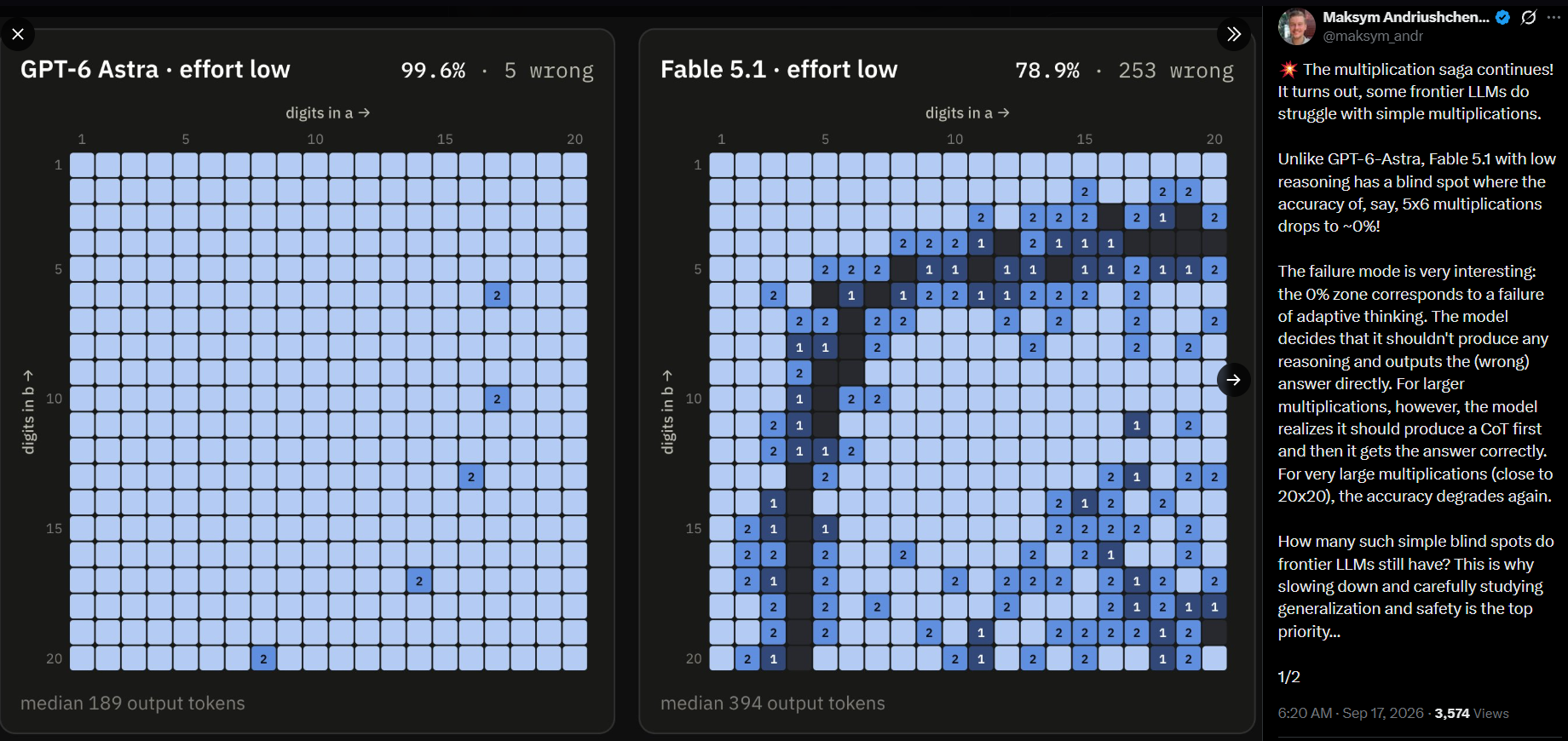The image size is (1568, 741).
Task: Click 'digits in a →' label above GPT-6 grid
Action: pos(327,112)
